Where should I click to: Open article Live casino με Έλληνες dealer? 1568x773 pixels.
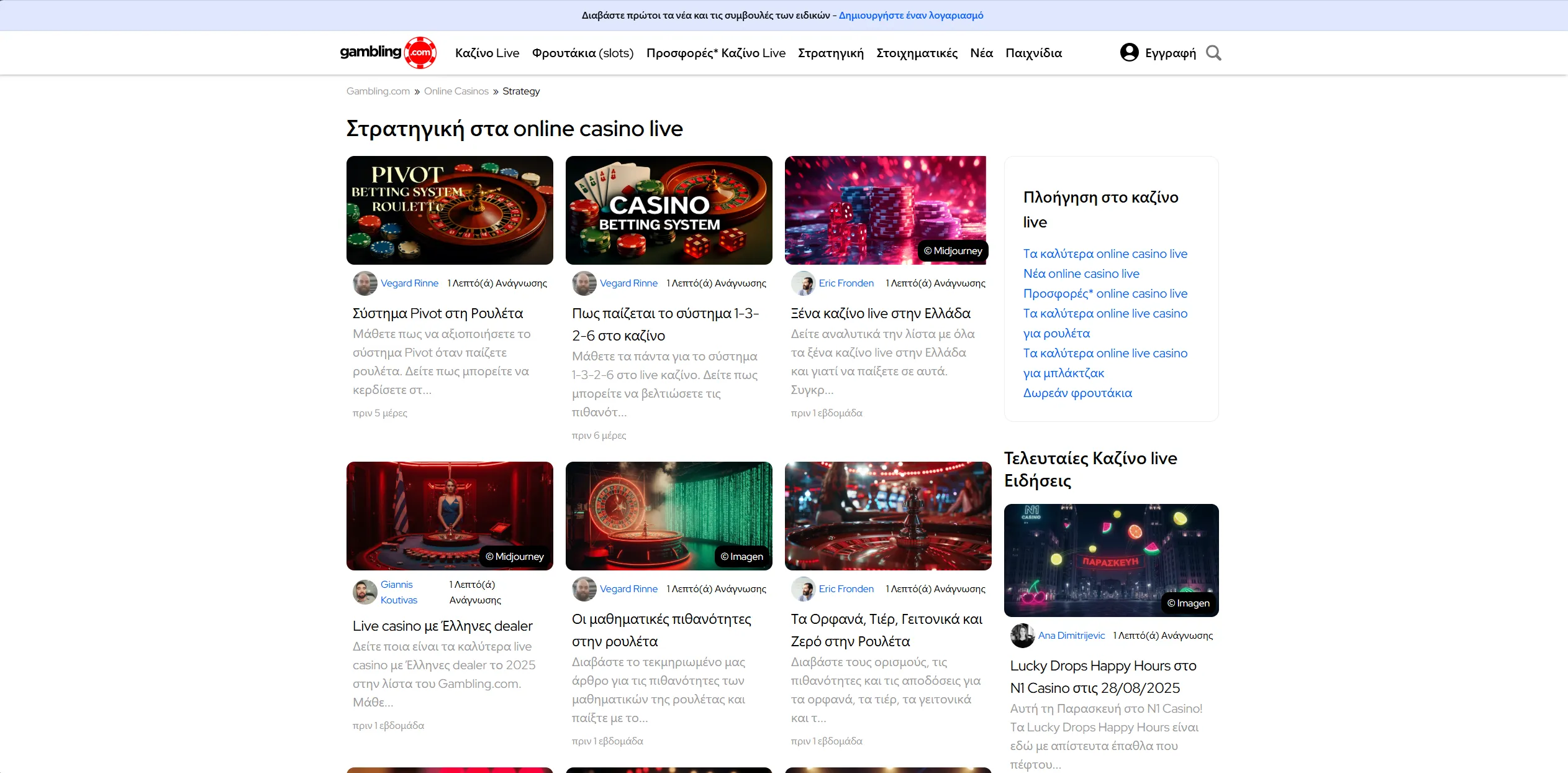(443, 626)
